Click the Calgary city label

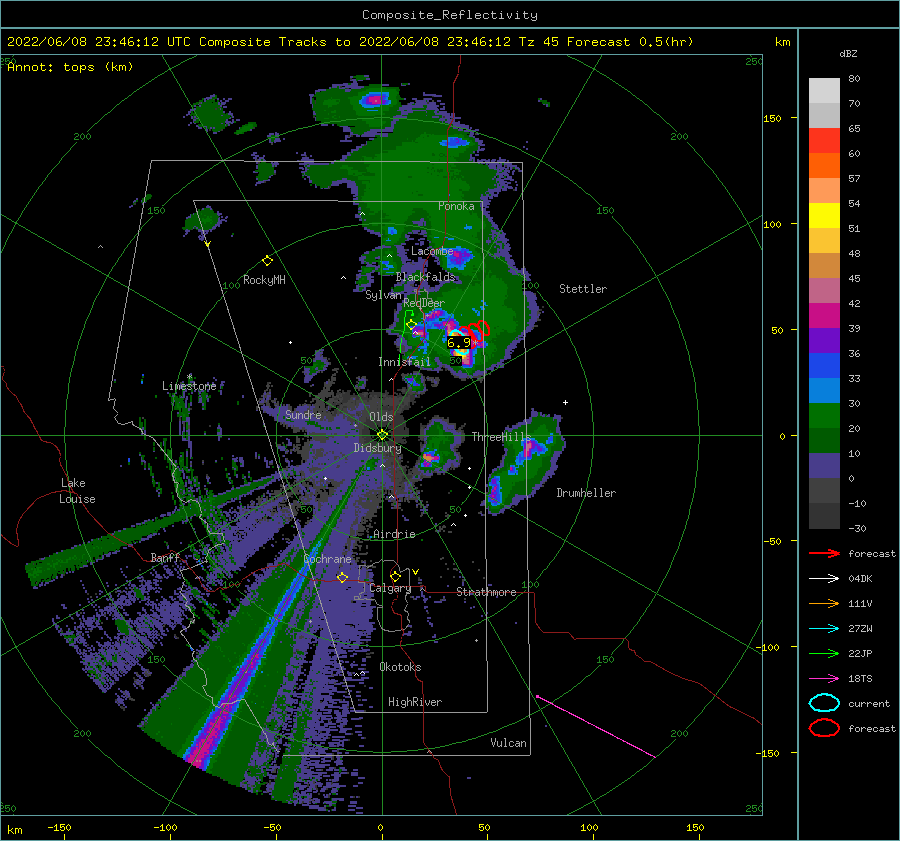point(390,588)
